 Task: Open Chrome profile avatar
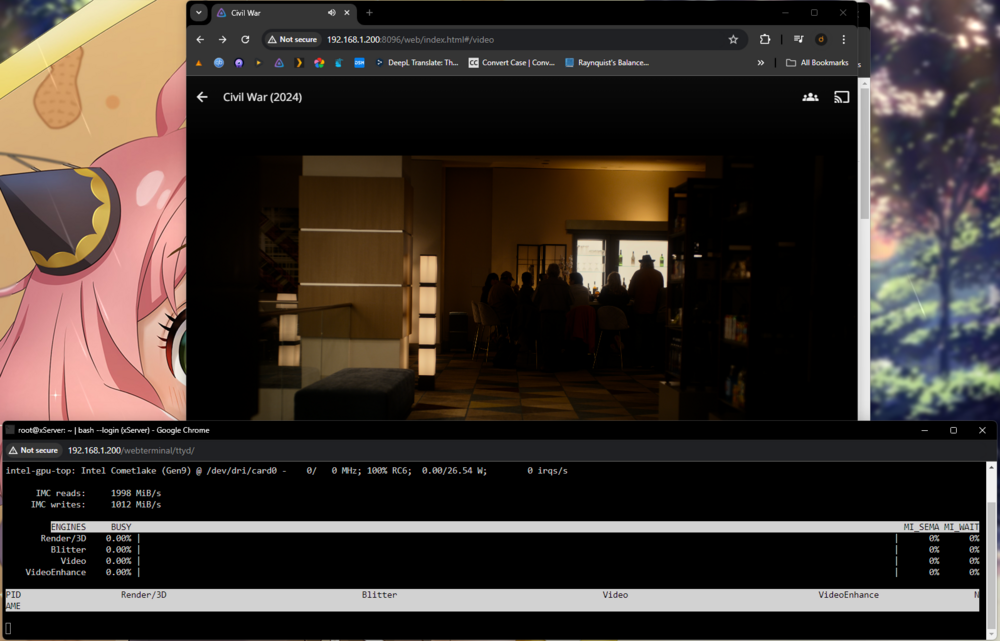click(821, 40)
